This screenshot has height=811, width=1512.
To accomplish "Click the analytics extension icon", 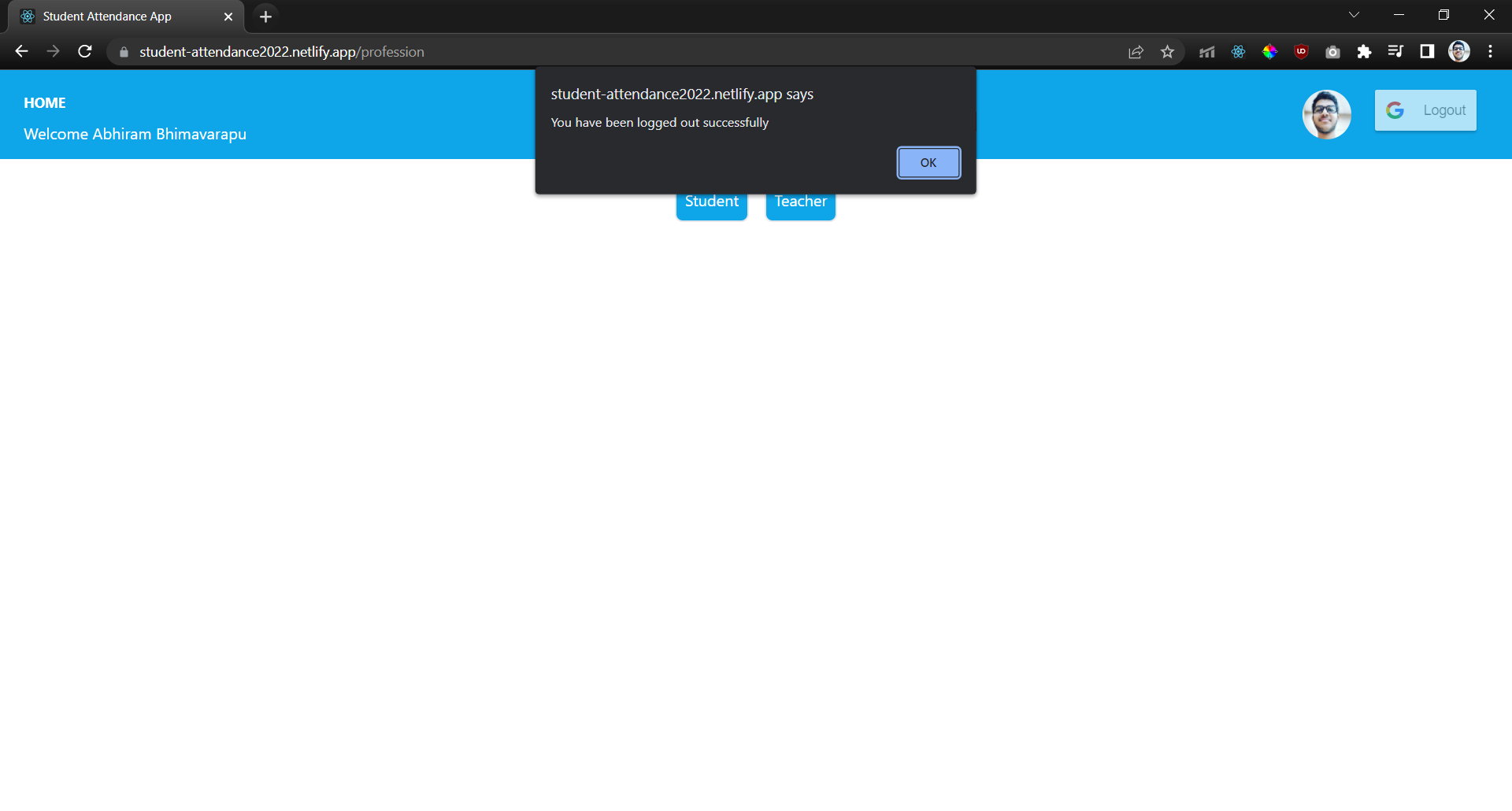I will click(1206, 51).
